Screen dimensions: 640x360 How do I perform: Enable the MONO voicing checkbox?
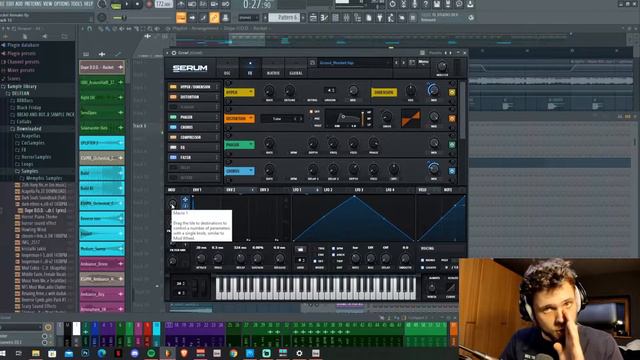[422, 260]
